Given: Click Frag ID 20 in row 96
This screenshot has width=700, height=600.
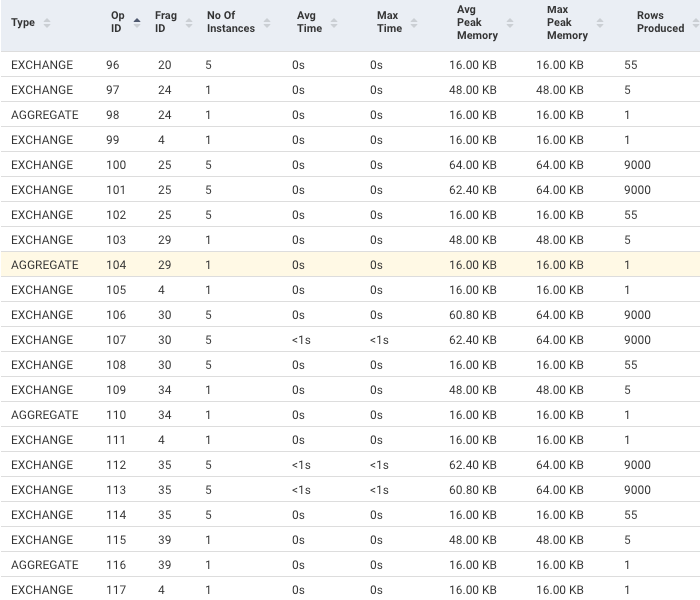Looking at the screenshot, I should [165, 65].
